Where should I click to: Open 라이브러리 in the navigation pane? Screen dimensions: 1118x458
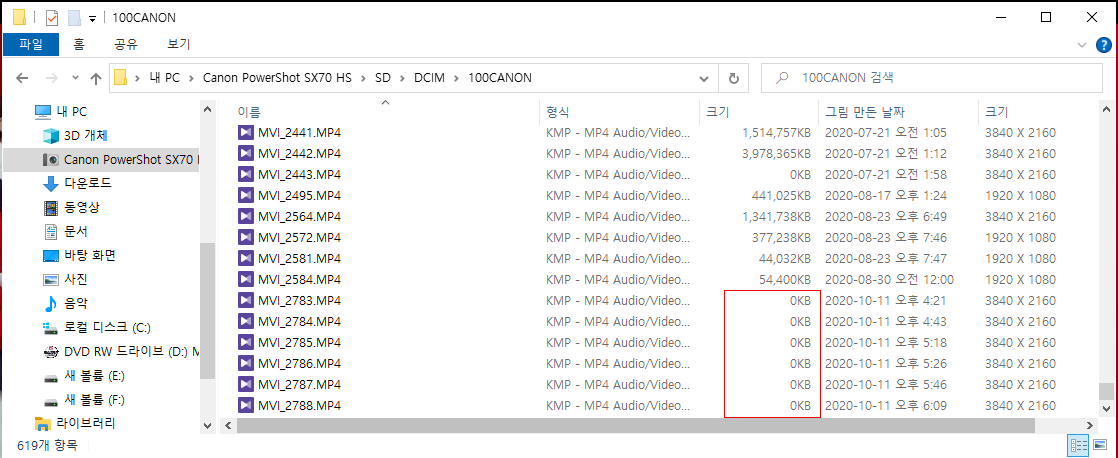coord(86,423)
